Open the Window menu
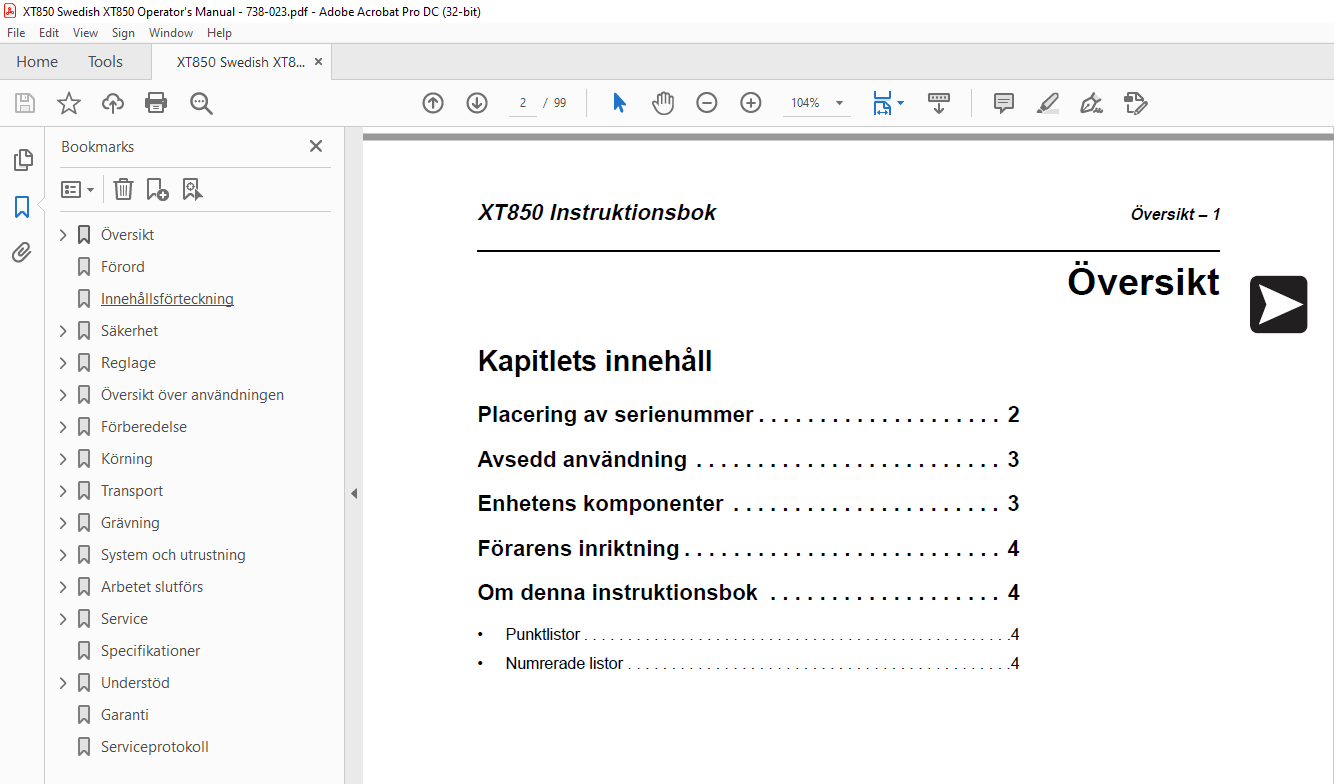Image resolution: width=1334 pixels, height=784 pixels. tap(171, 33)
